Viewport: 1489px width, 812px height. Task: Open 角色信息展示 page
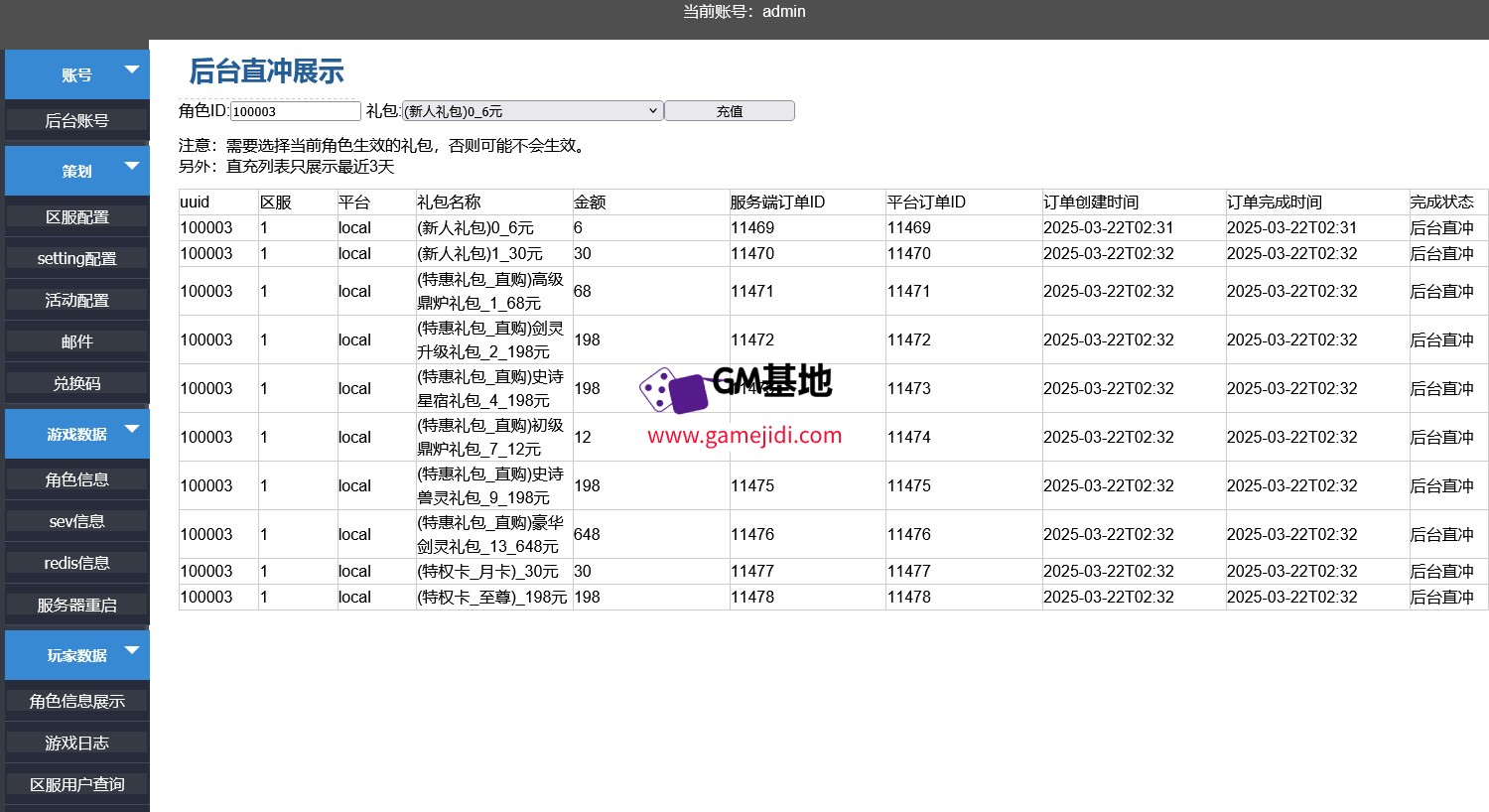coord(76,702)
